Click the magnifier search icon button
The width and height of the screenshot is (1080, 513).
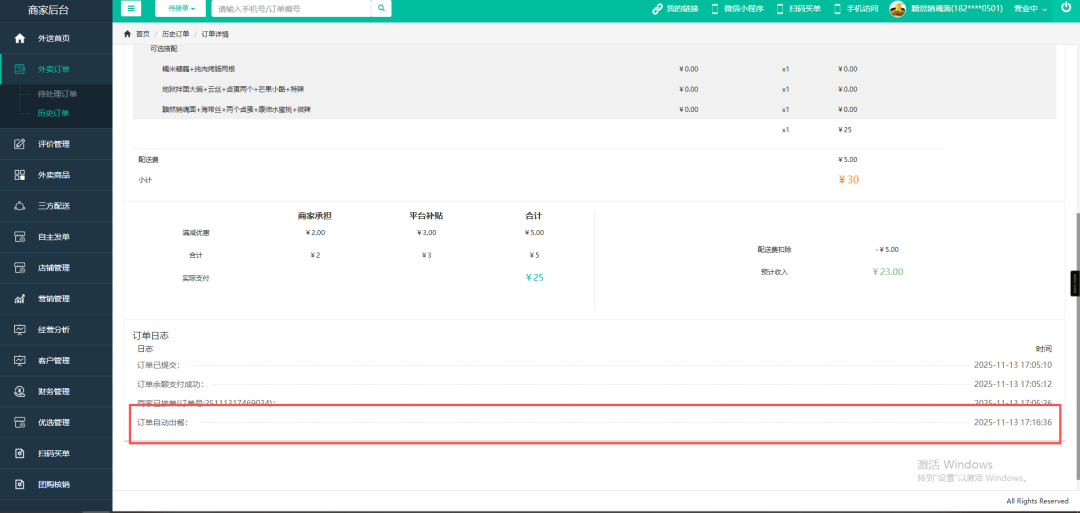[381, 8]
